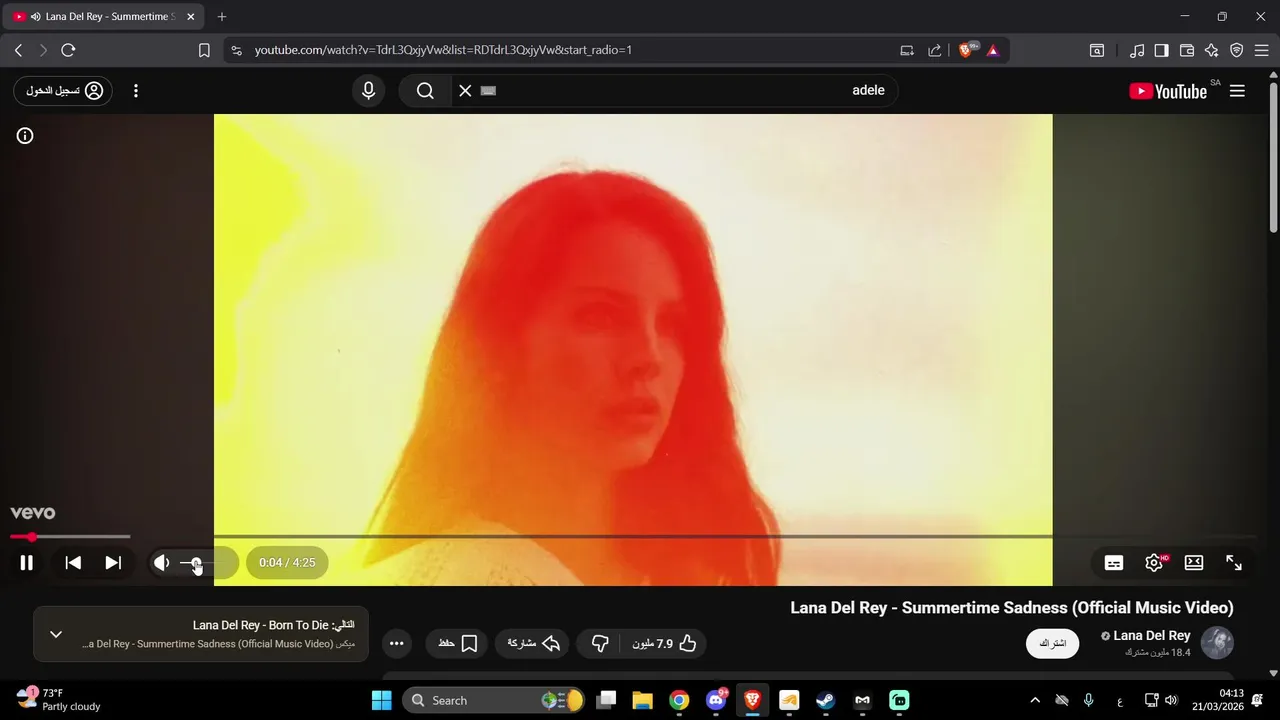Open the tab search toolbar icon
Screen dimensions: 1280x720
pos(1097,50)
